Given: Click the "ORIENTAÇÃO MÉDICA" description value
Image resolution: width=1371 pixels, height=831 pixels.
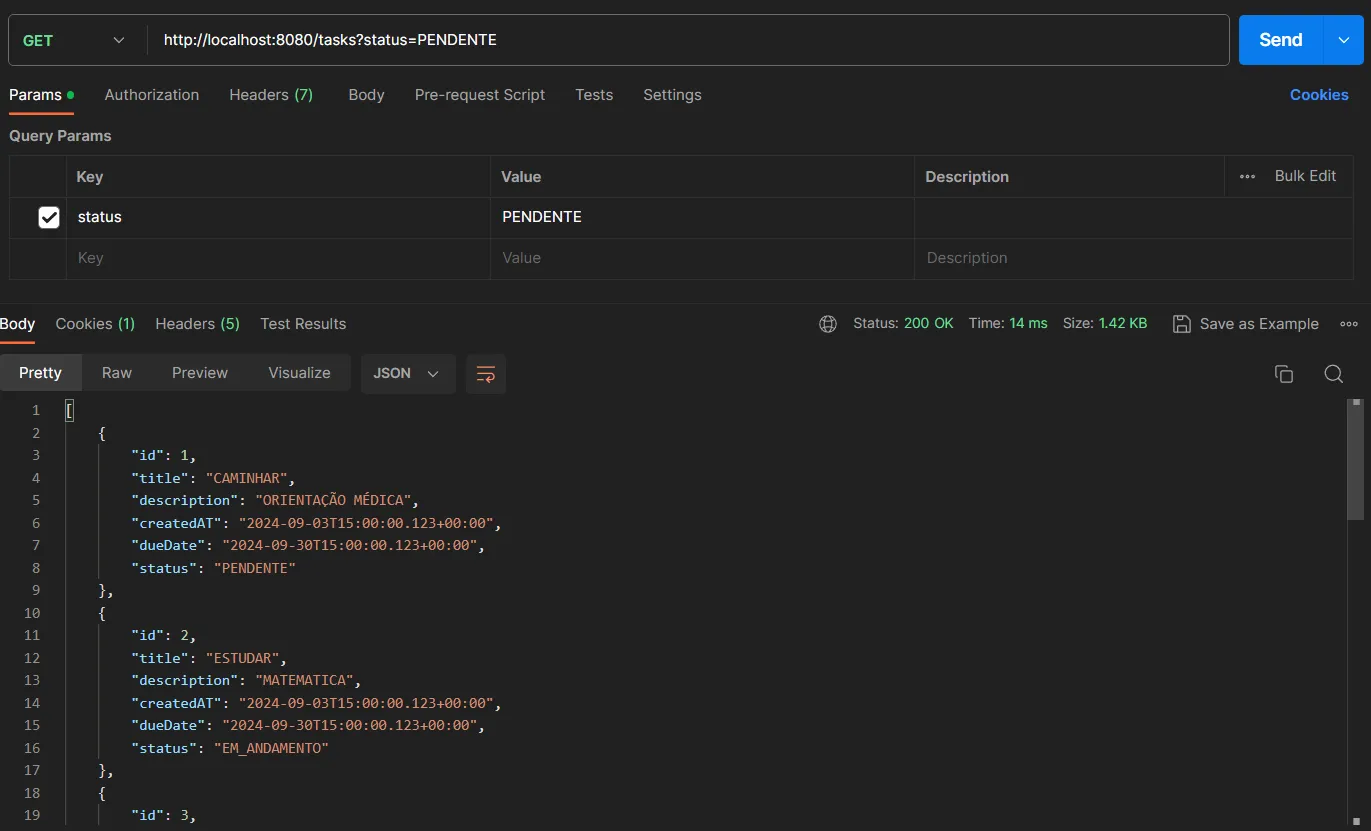Looking at the screenshot, I should [x=334, y=500].
